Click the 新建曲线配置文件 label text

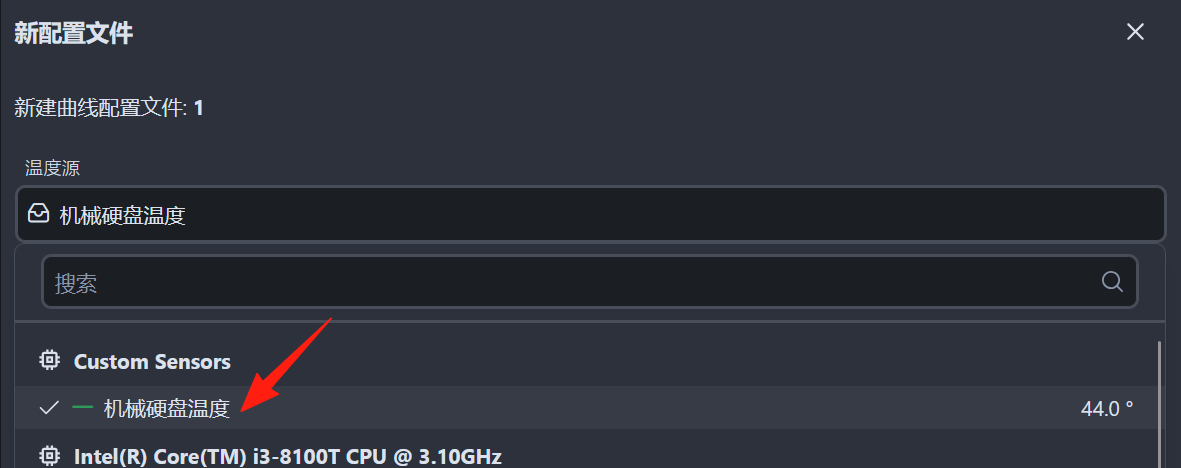tap(101, 108)
